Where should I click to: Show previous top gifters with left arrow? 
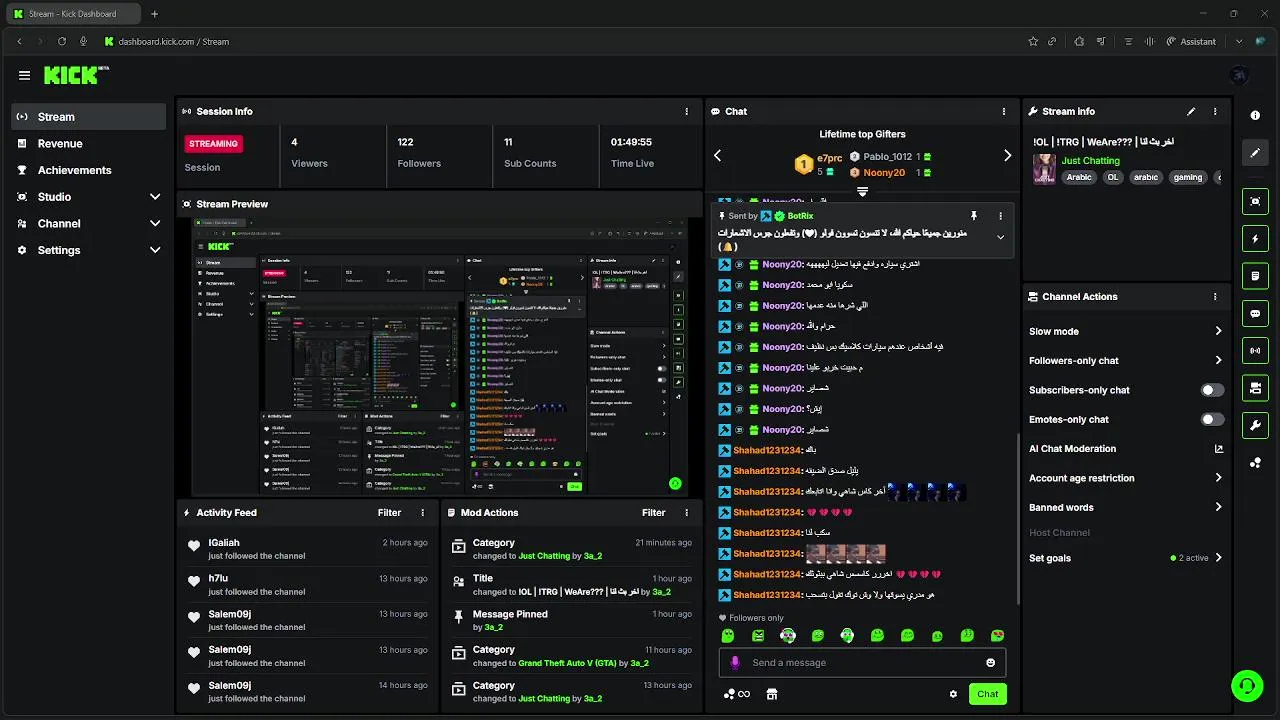coord(717,156)
